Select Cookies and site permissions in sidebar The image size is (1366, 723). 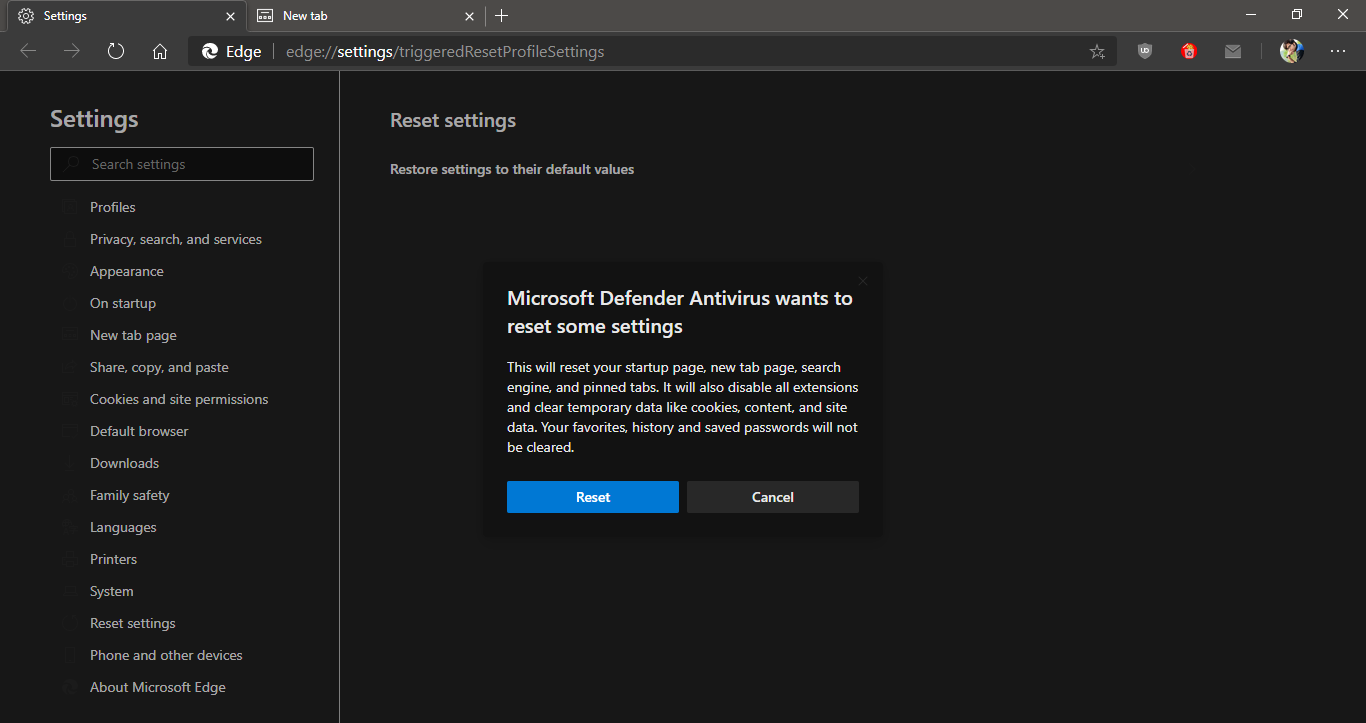pyautogui.click(x=179, y=399)
